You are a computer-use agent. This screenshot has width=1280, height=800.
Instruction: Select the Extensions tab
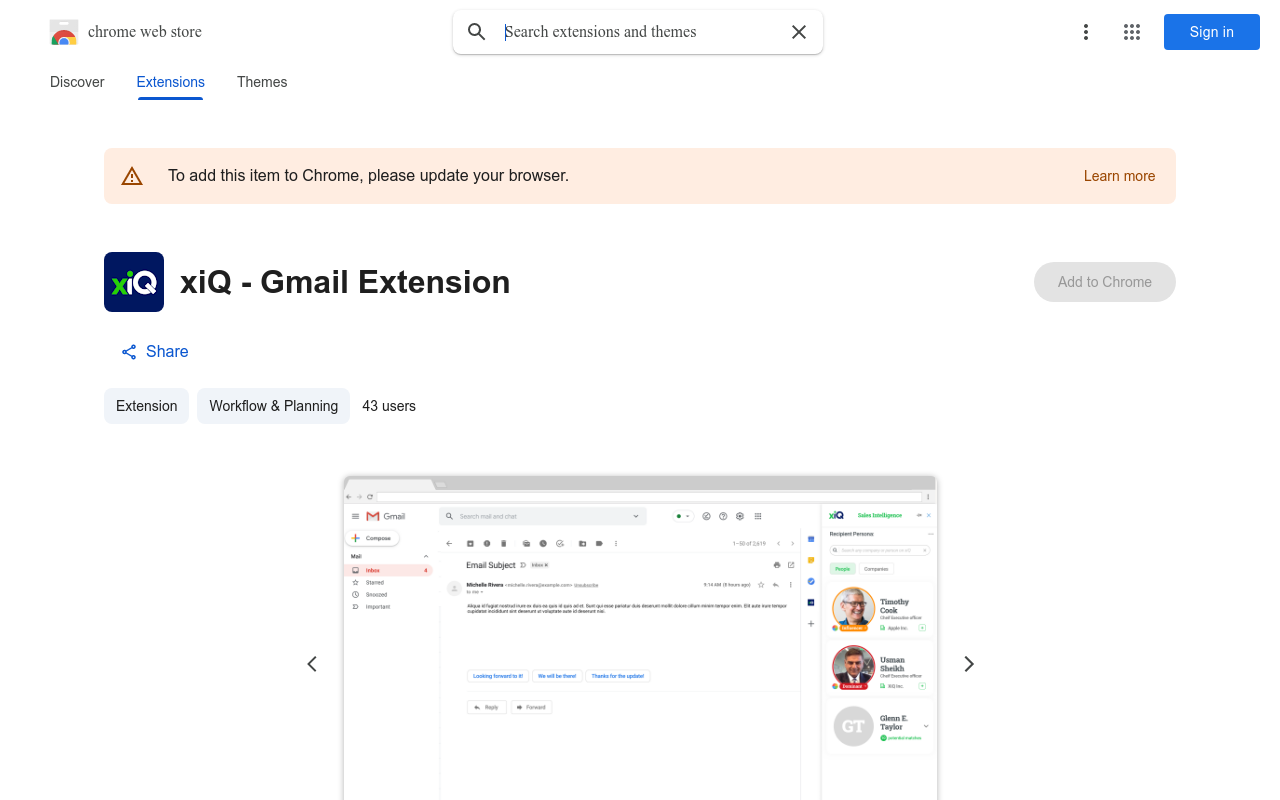point(171,82)
